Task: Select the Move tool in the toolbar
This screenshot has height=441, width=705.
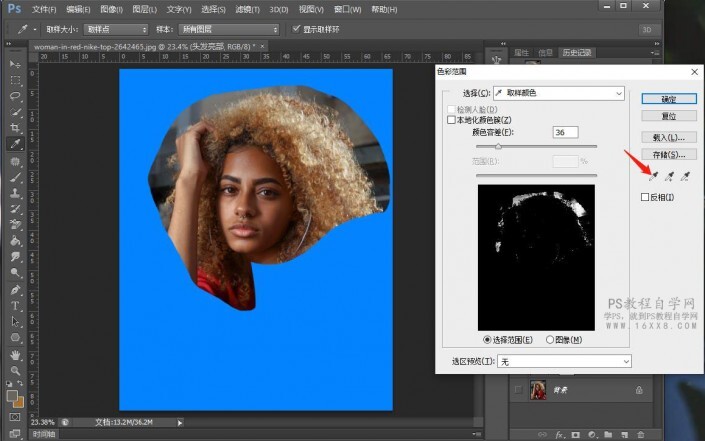Action: 16,63
